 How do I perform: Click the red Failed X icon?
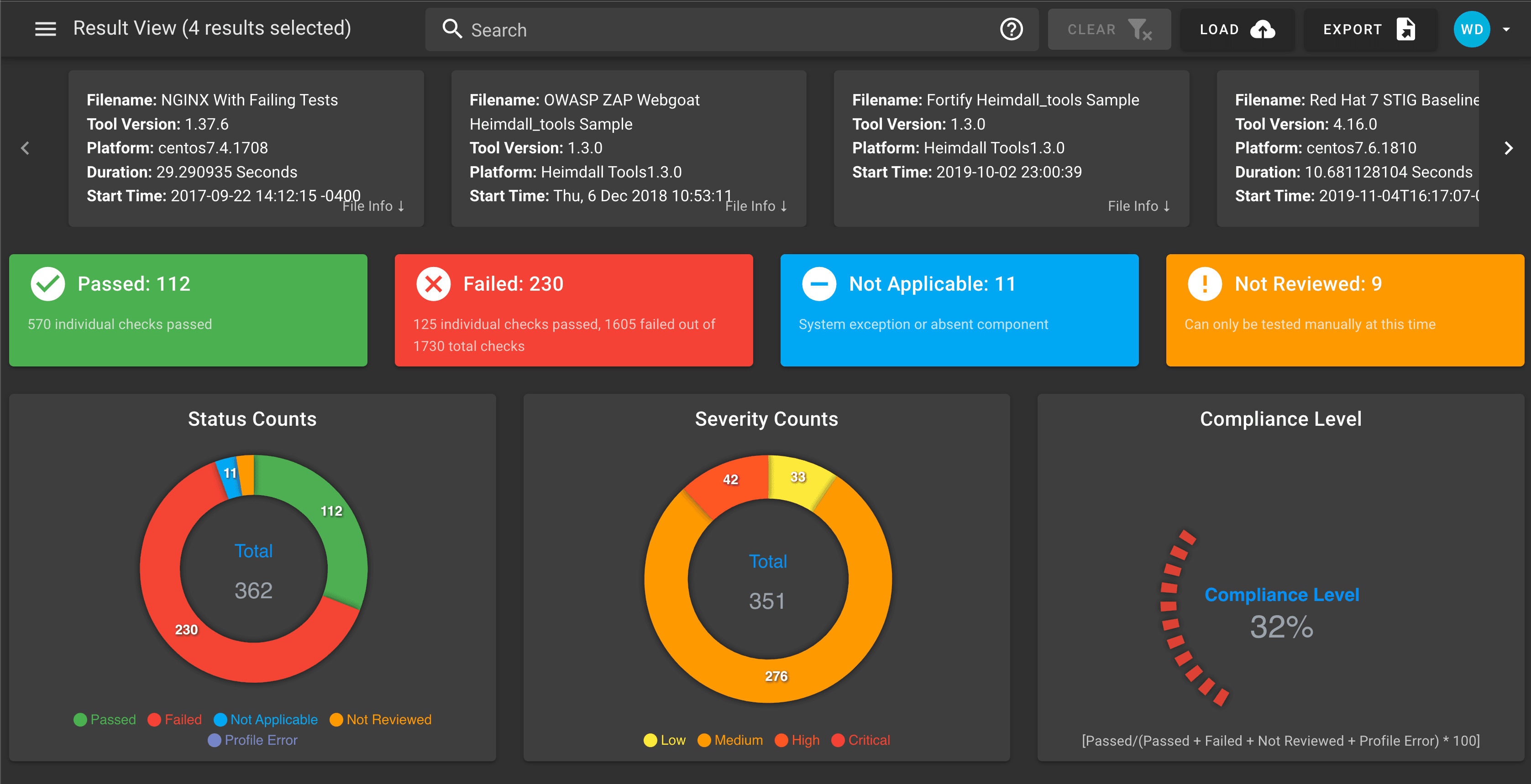click(433, 283)
